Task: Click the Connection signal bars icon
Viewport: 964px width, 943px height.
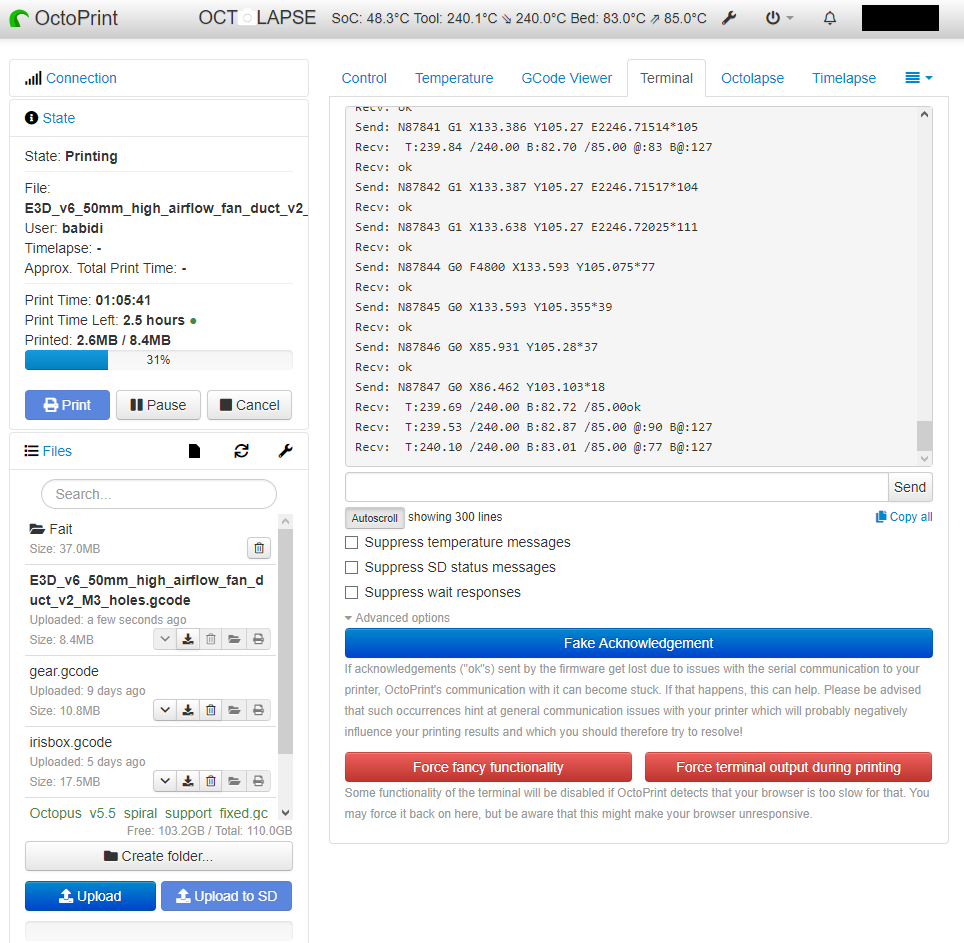Action: (33, 78)
